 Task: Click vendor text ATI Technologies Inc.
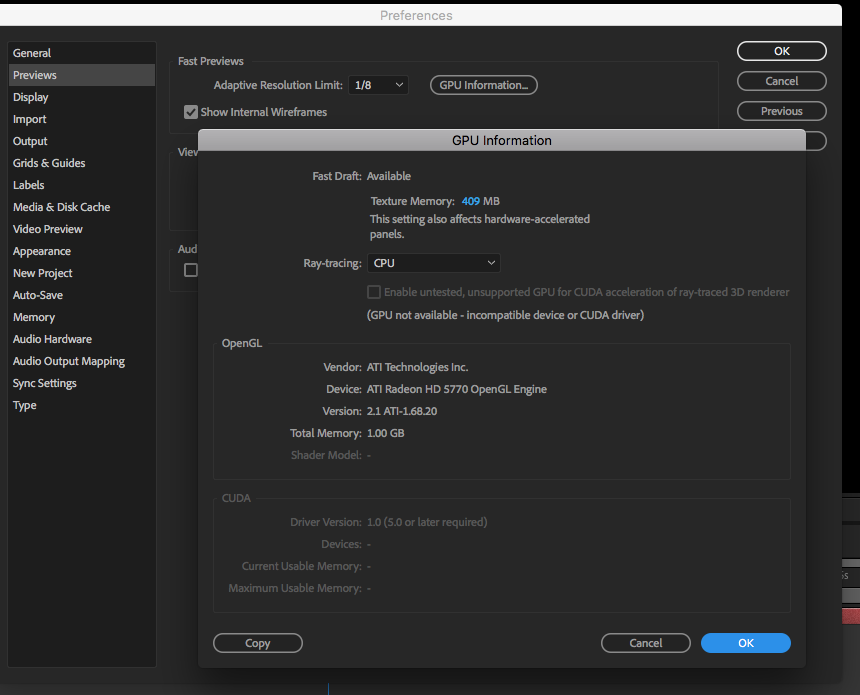(417, 367)
